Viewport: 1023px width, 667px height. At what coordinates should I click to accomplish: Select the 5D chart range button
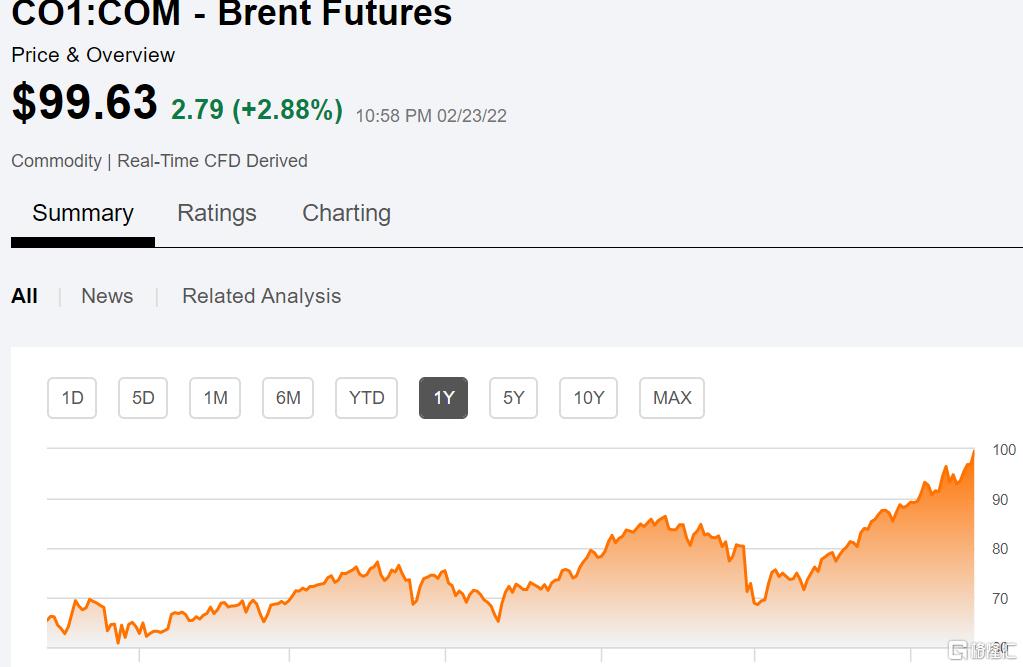[143, 397]
